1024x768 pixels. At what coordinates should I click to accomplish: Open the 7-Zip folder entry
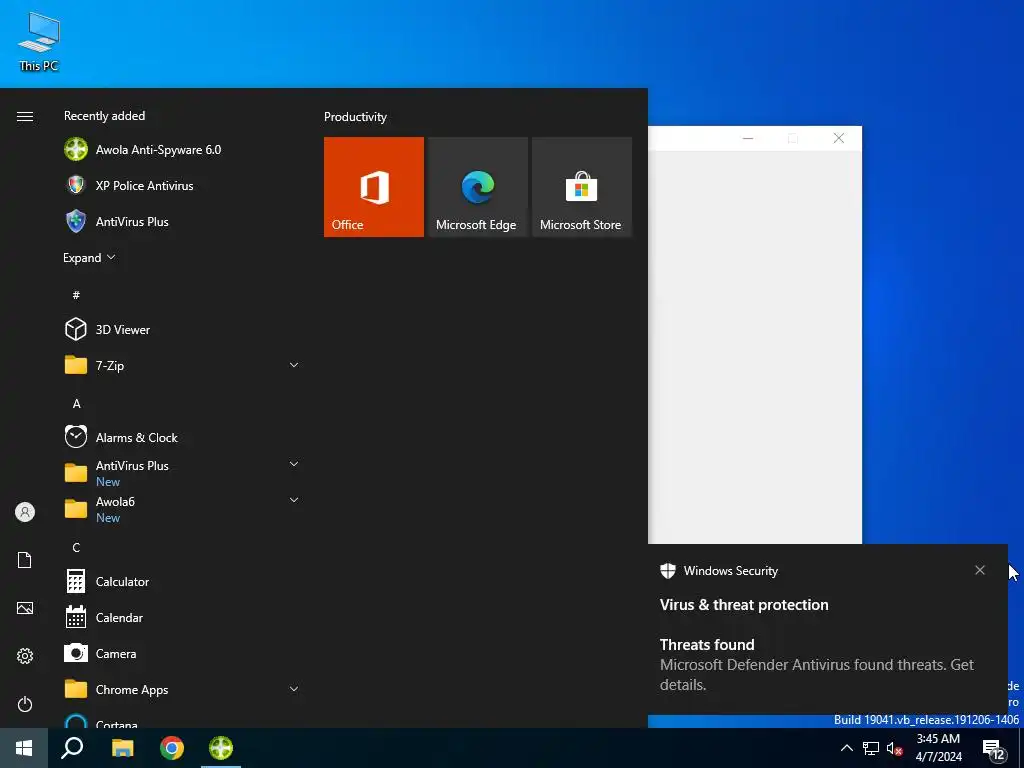182,365
